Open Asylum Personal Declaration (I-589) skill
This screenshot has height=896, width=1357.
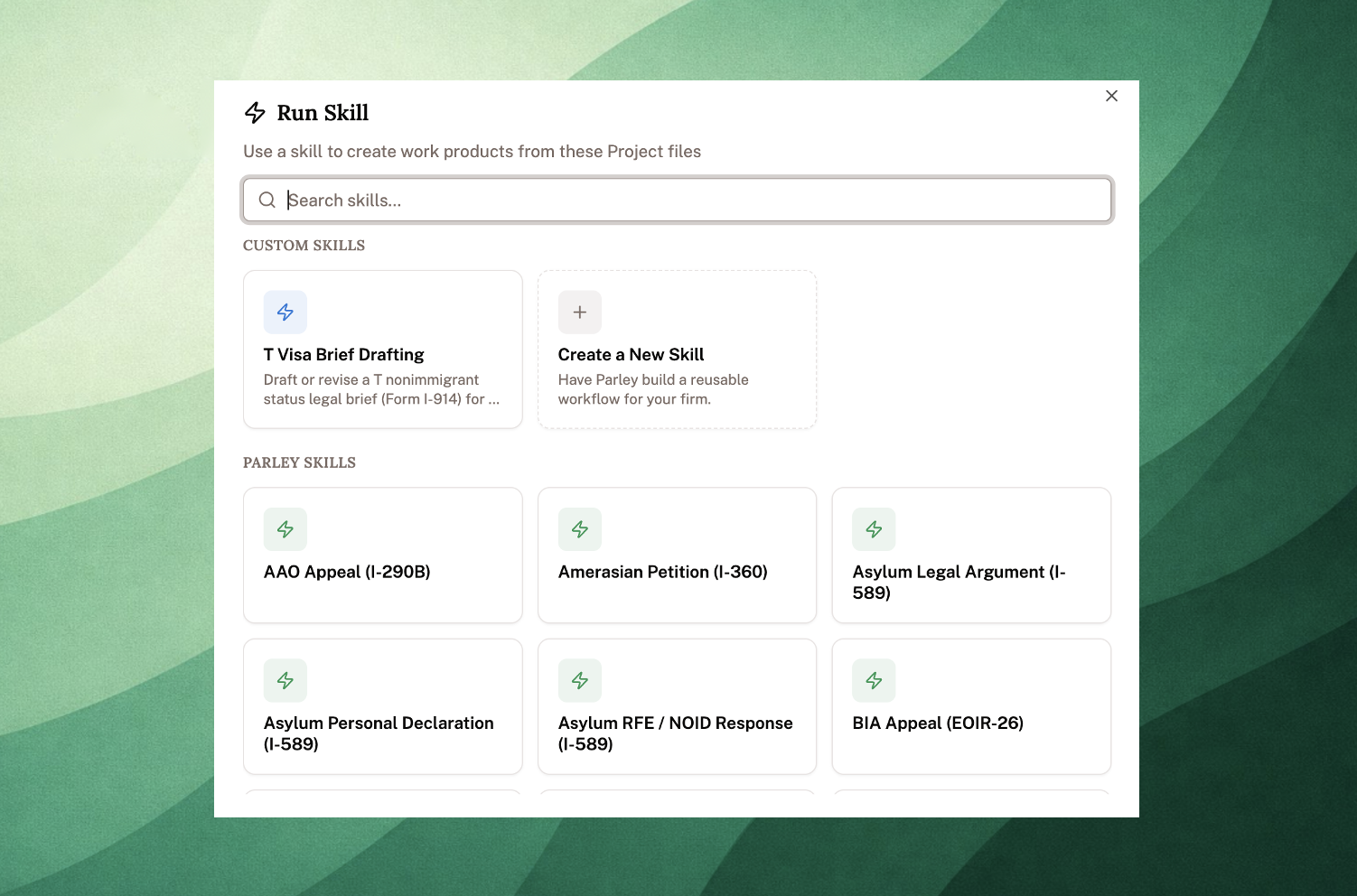click(383, 706)
